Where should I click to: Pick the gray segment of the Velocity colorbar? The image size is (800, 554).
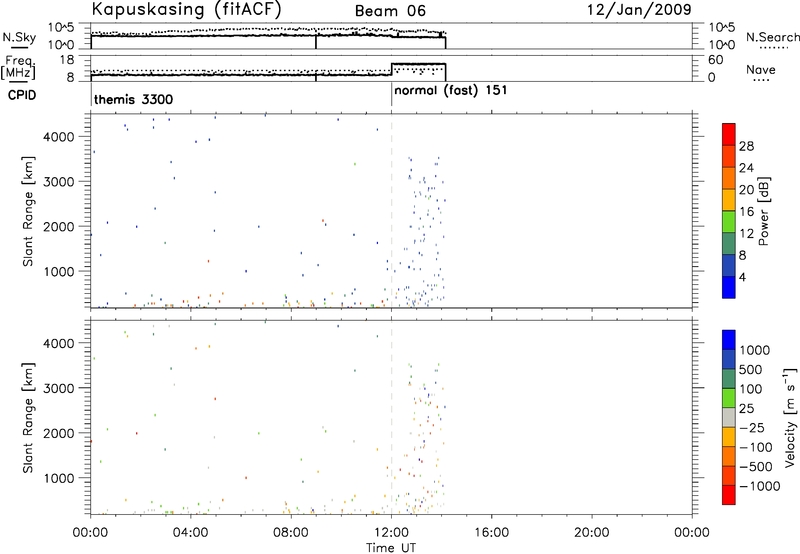pos(729,417)
